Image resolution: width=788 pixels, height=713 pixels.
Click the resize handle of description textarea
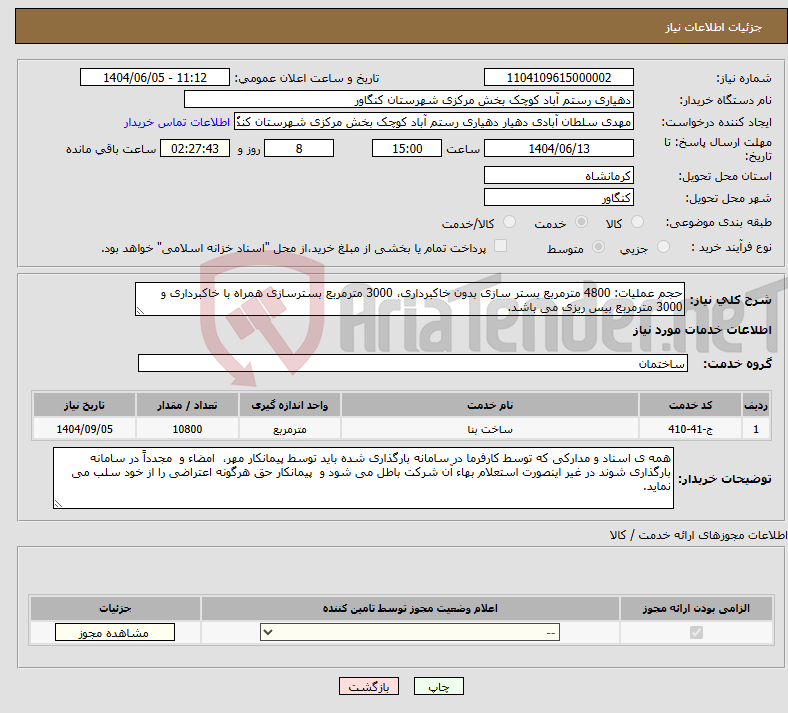point(140,311)
